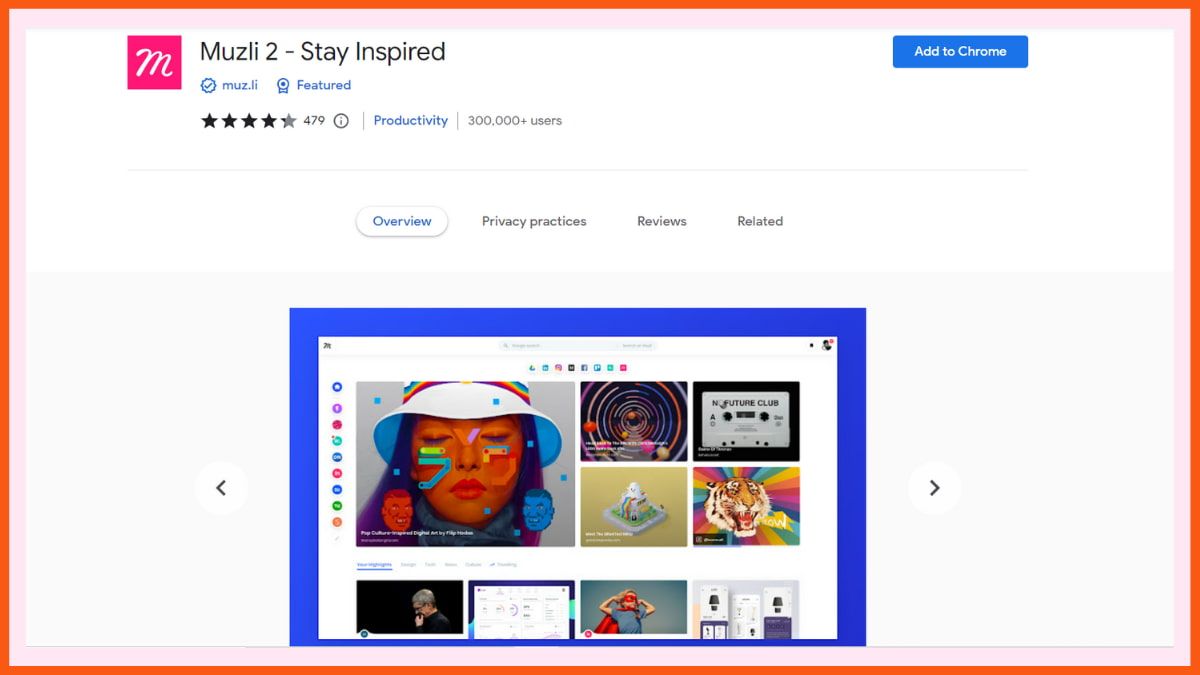Advance the carousel with the right arrow
The image size is (1200, 675).
(x=935, y=488)
